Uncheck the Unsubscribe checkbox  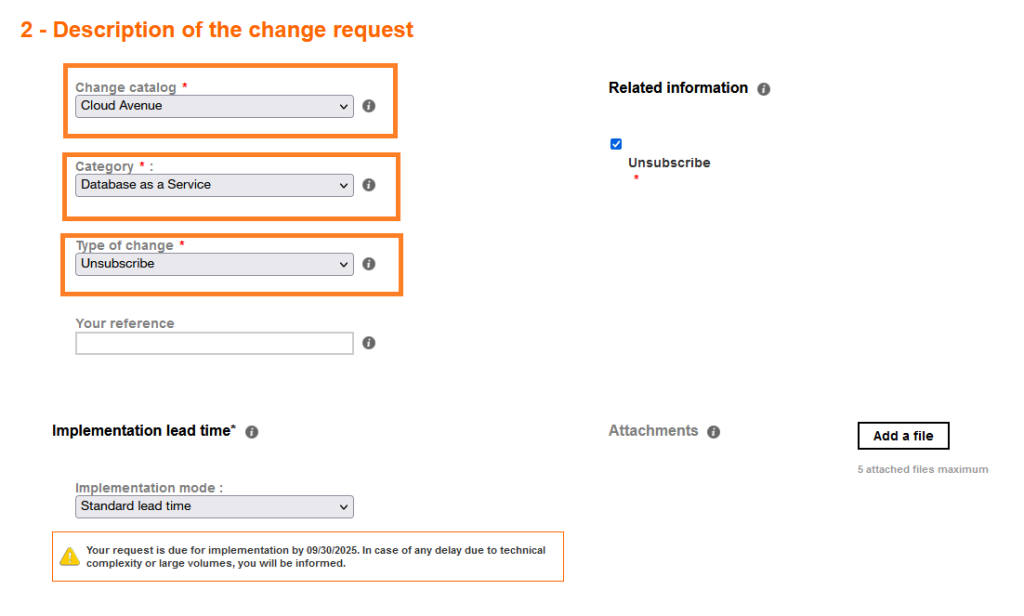coord(616,144)
